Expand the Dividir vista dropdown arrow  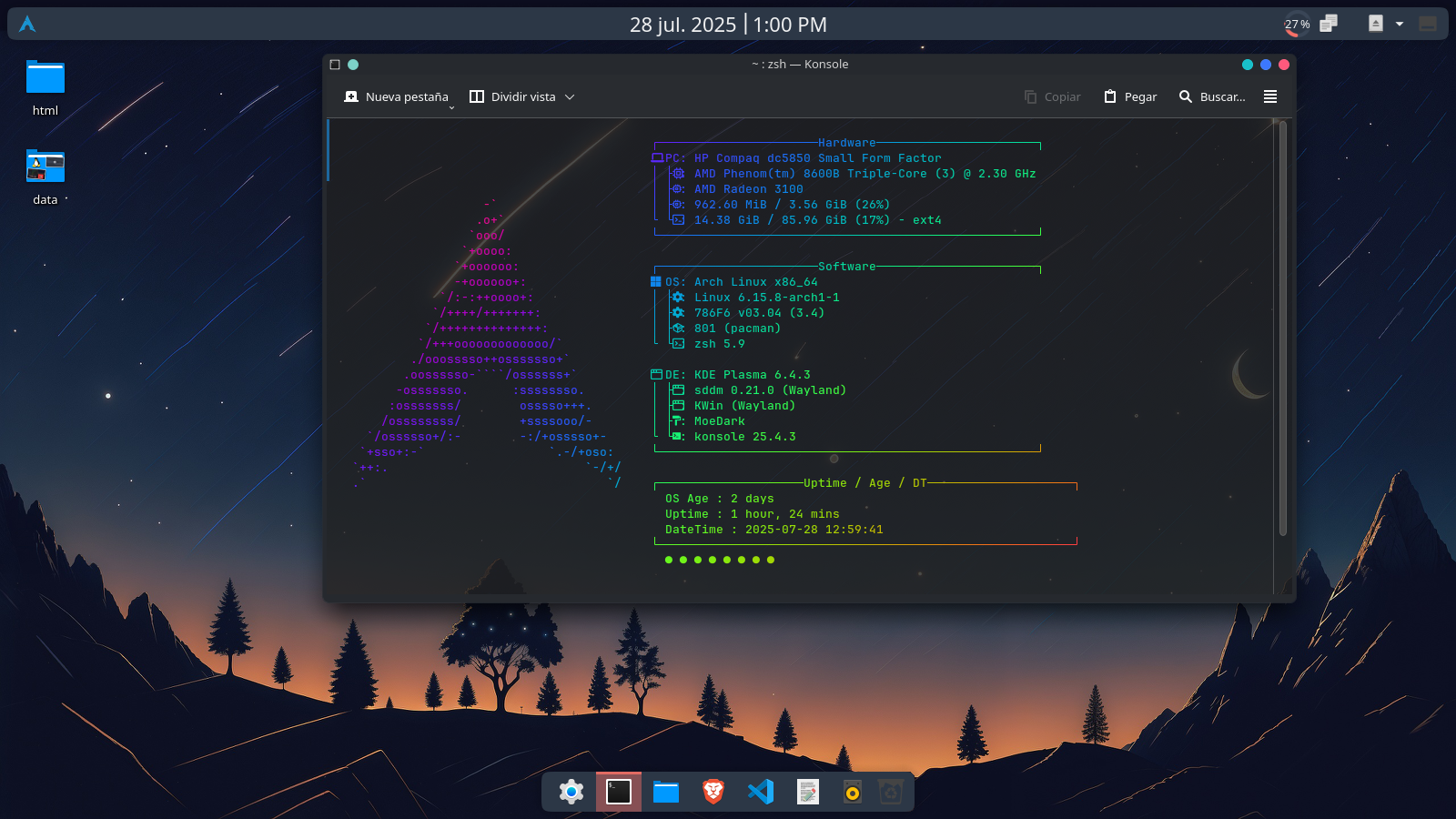(x=570, y=97)
